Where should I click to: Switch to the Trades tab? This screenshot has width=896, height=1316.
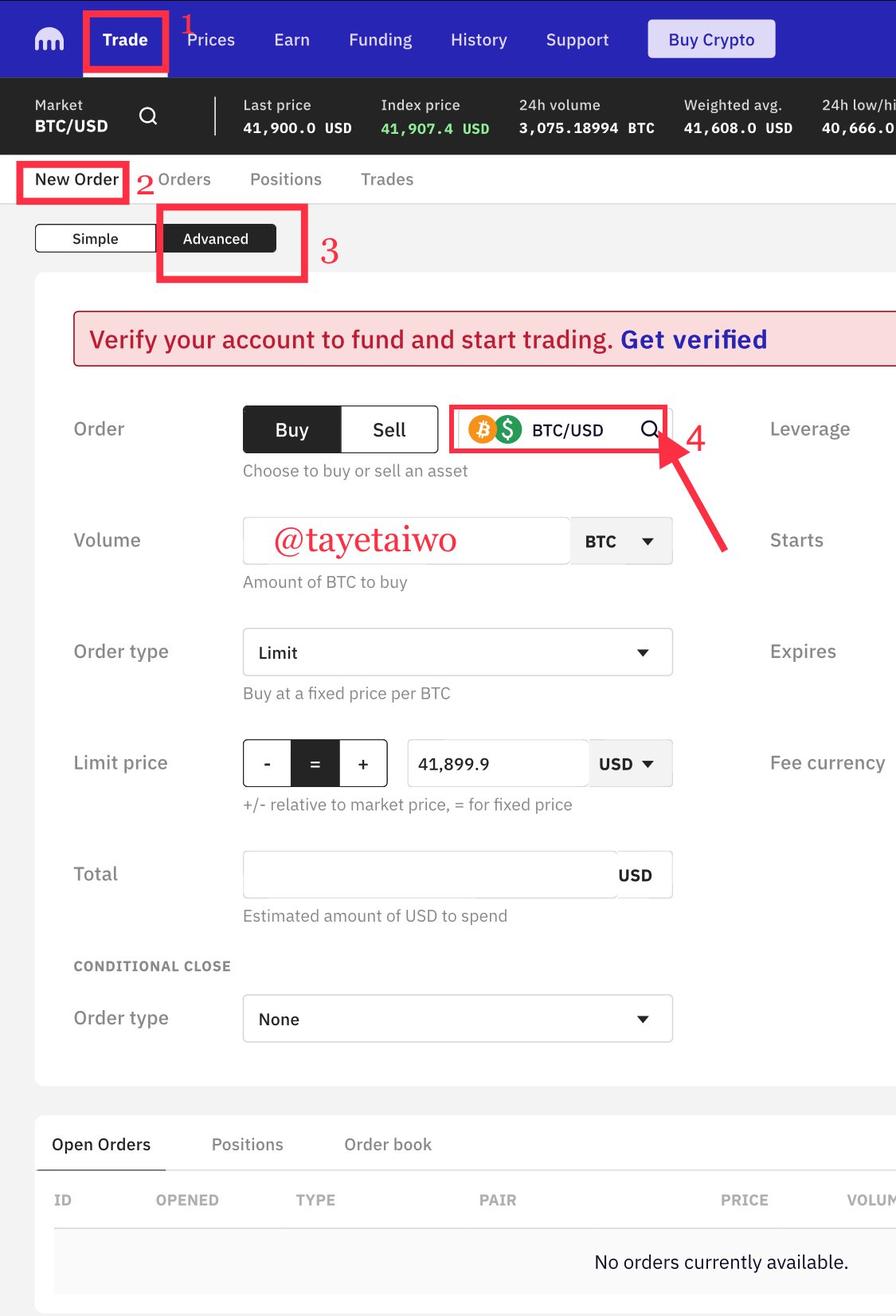pos(387,179)
